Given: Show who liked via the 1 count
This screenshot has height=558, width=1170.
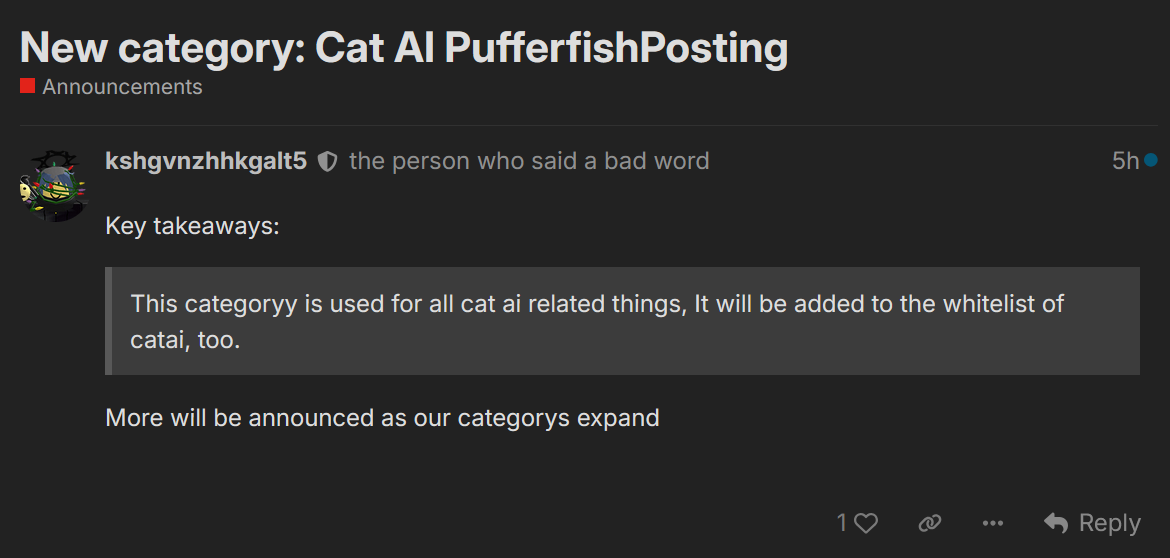Looking at the screenshot, I should pyautogui.click(x=842, y=523).
